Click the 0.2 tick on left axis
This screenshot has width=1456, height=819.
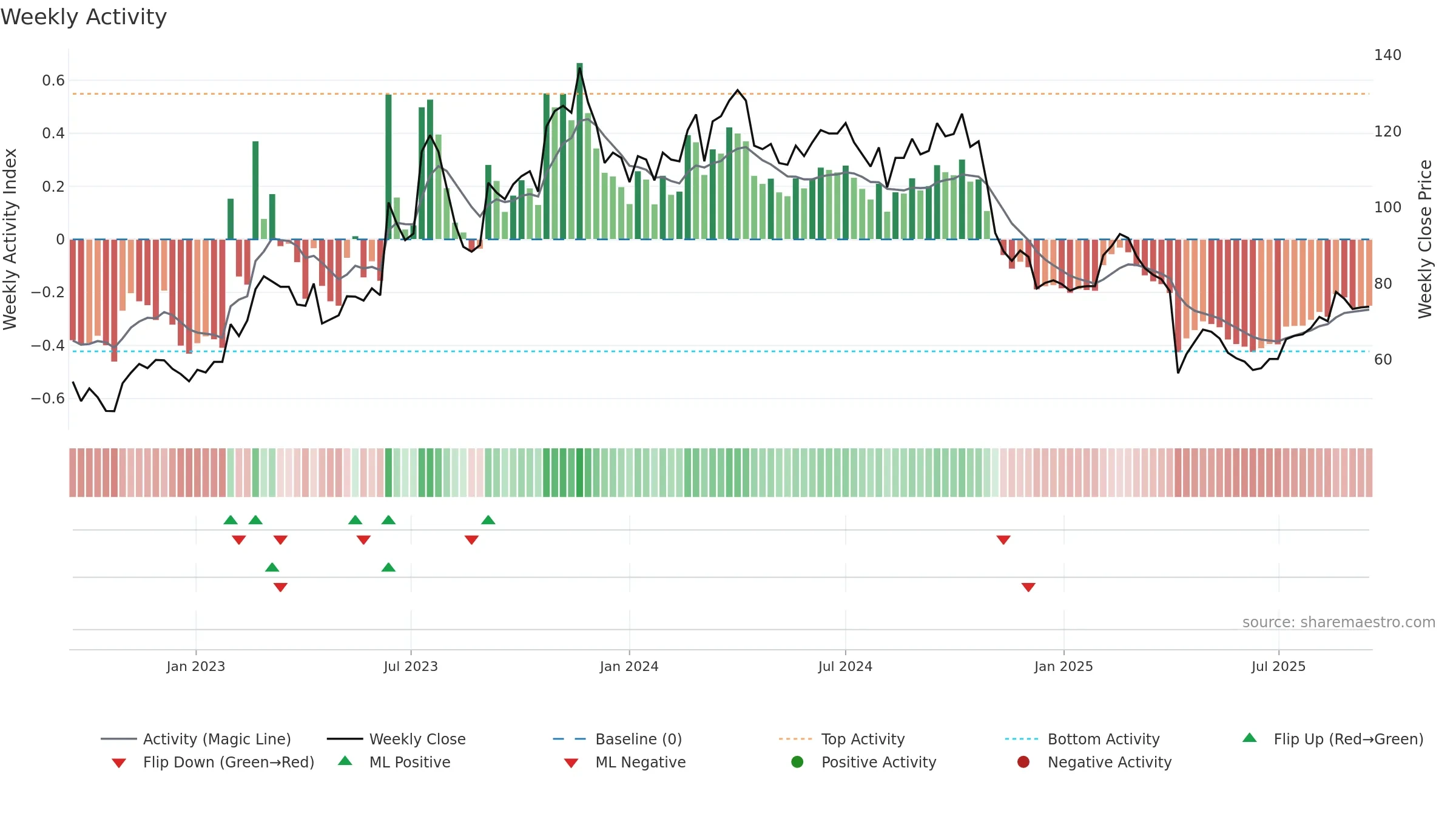click(x=53, y=186)
